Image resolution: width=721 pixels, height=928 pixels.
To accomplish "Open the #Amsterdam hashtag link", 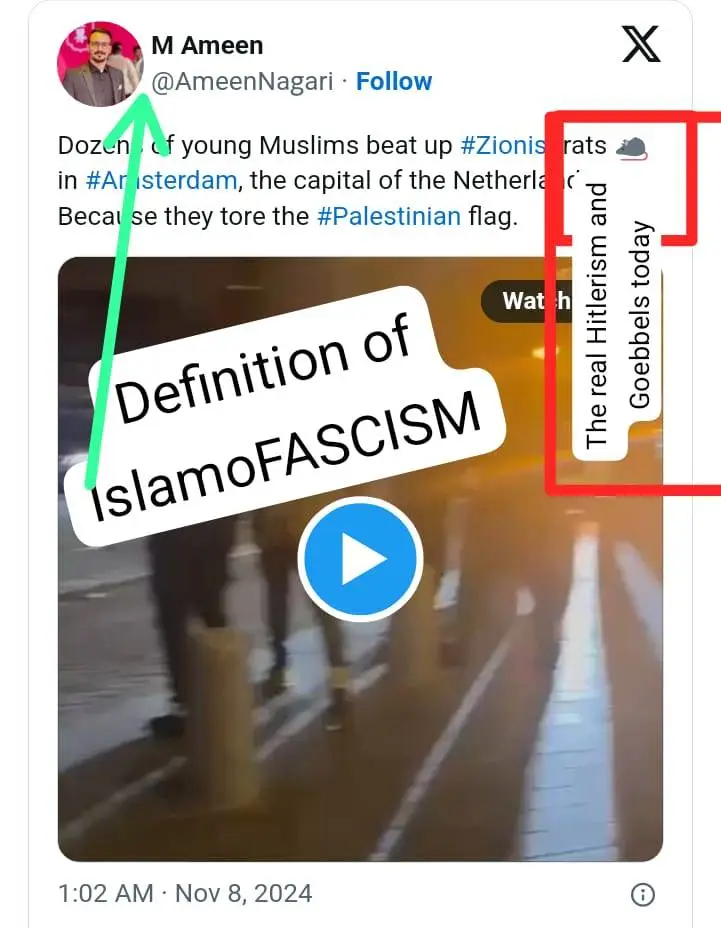I will [162, 181].
